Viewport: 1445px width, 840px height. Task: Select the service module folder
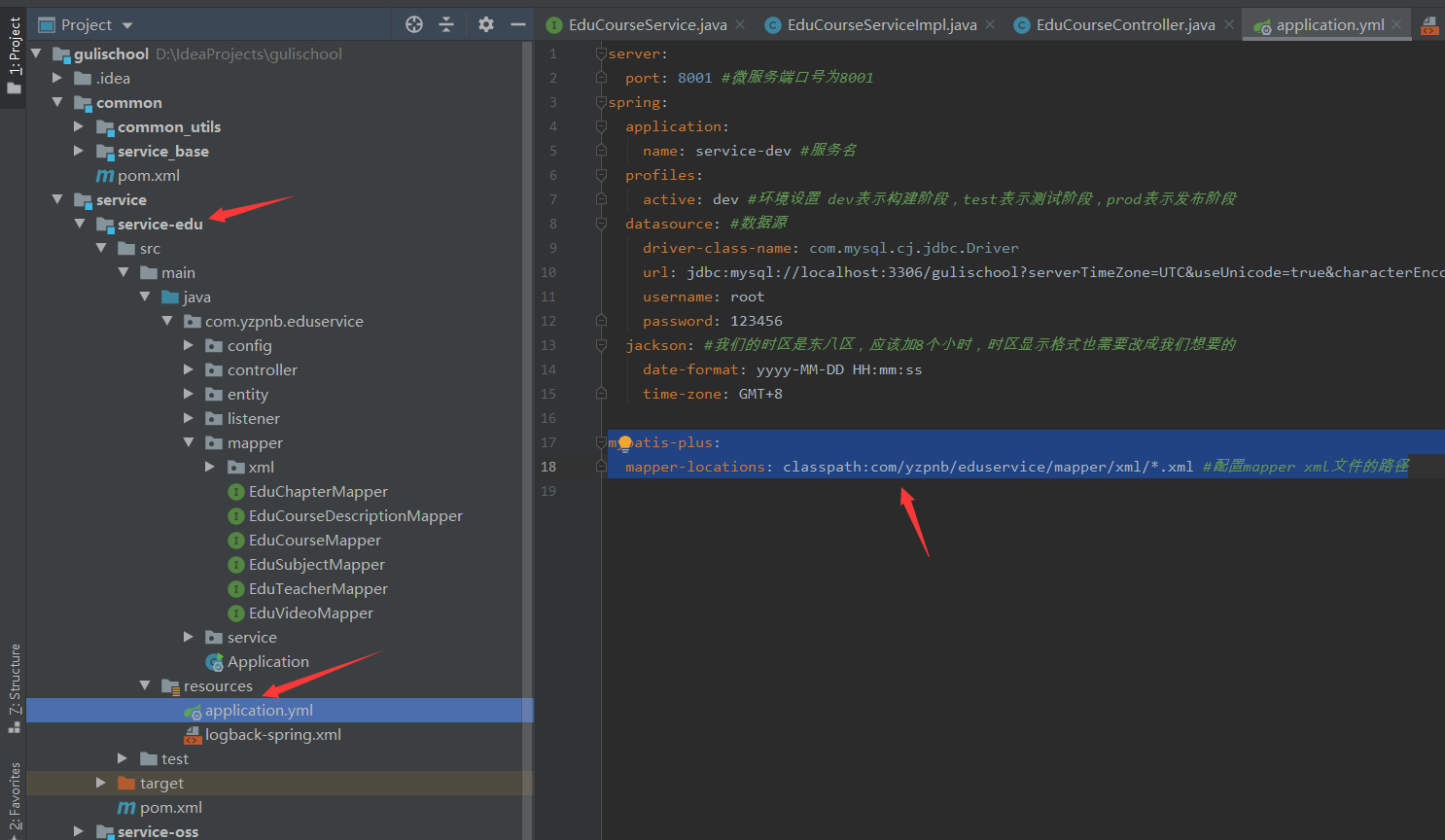coord(111,199)
